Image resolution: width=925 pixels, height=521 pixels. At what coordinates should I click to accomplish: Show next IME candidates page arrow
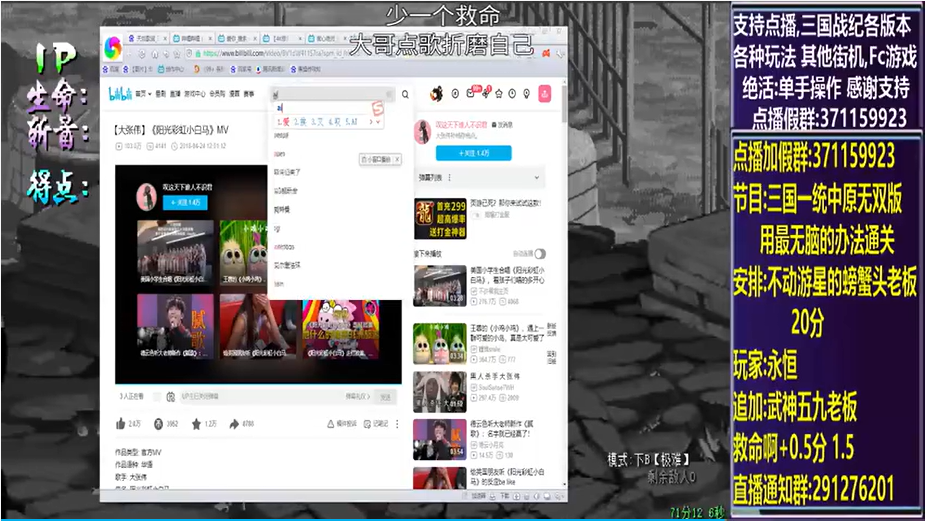(x=371, y=122)
